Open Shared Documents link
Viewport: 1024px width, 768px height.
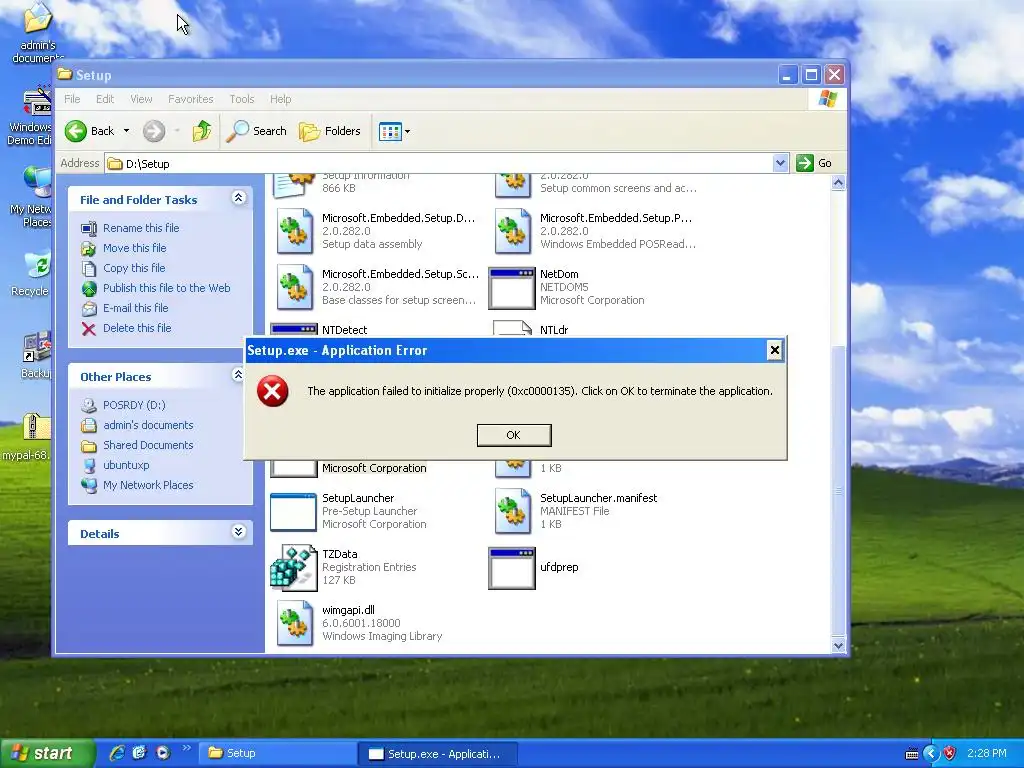[x=148, y=445]
